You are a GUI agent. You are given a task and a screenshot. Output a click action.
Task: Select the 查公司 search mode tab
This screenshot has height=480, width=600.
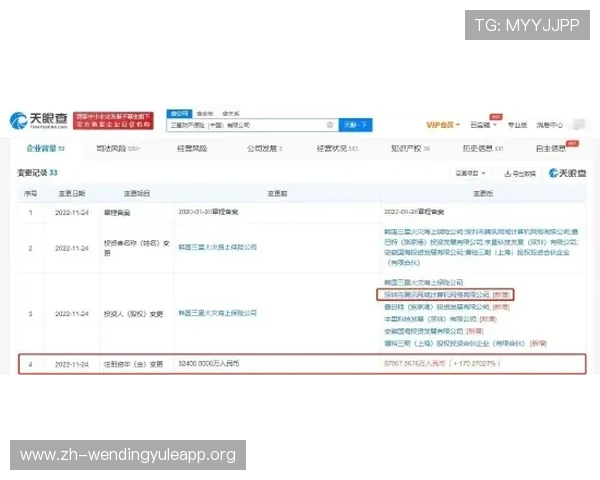click(x=179, y=114)
